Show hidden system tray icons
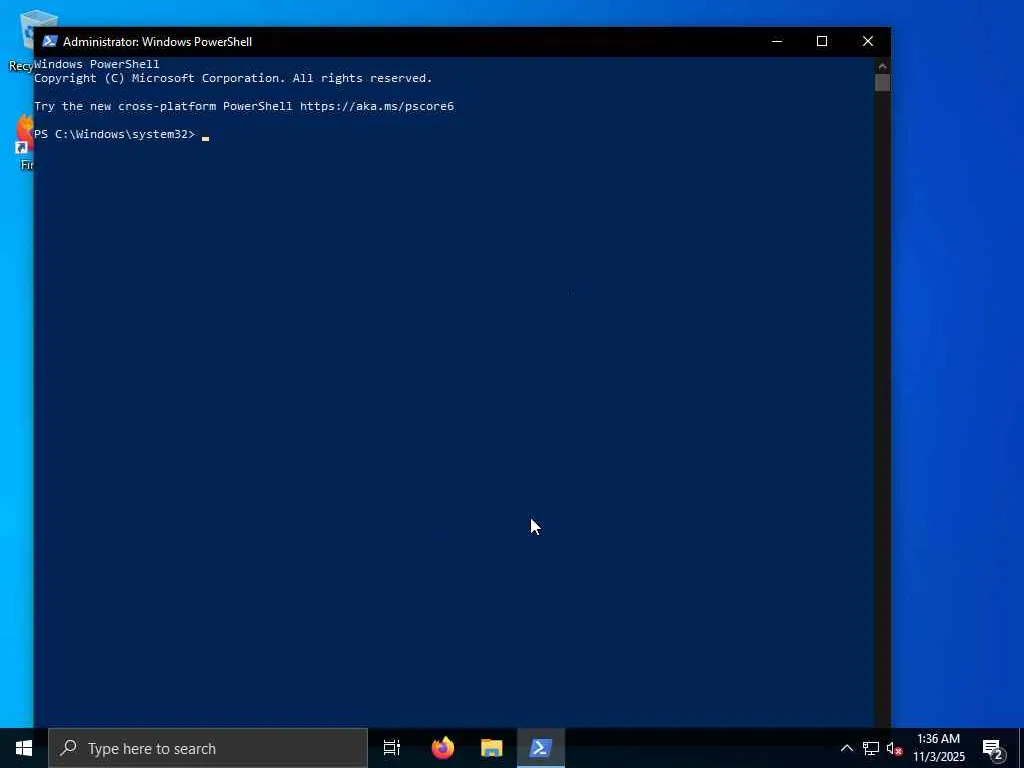This screenshot has height=768, width=1024. [x=846, y=748]
